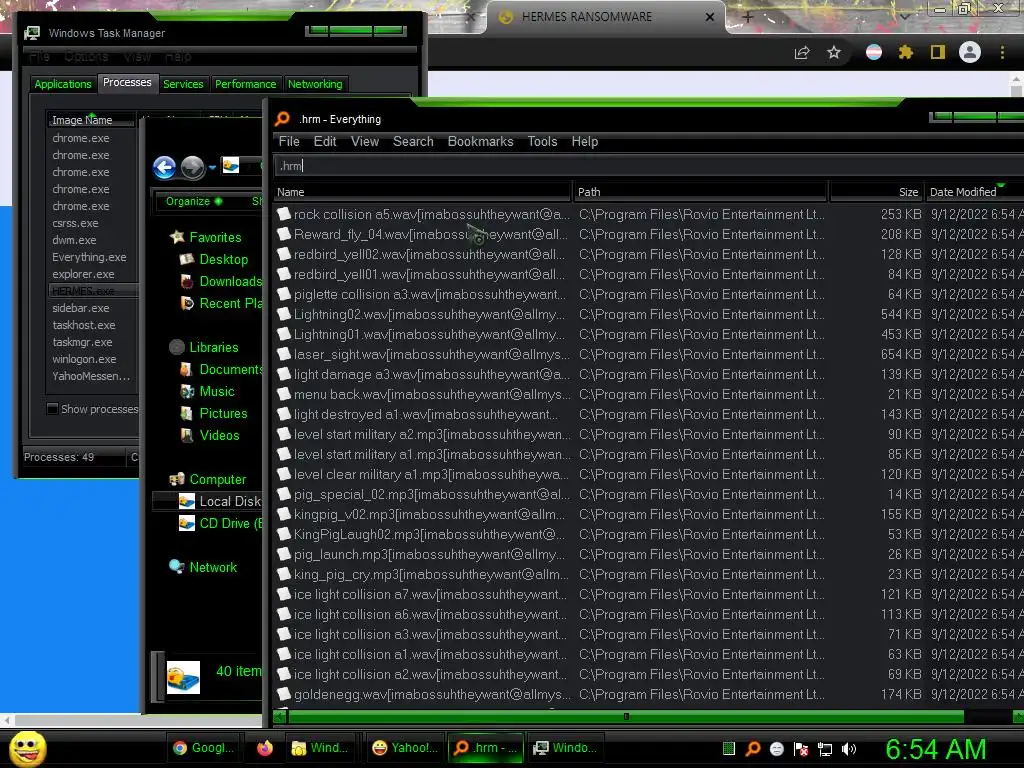Screen dimensions: 1024x768
Task: Bookmark page with the star icon
Action: (834, 52)
